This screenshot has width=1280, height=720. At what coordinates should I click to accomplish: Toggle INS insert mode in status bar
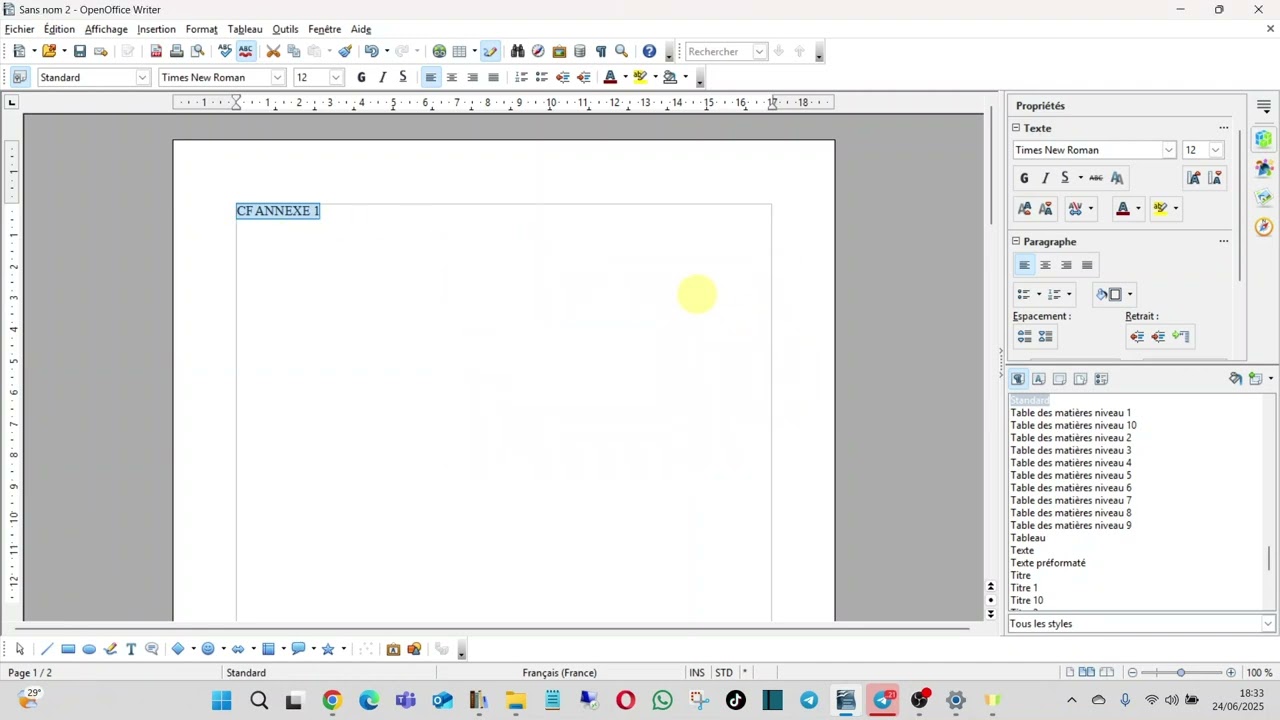(x=697, y=673)
